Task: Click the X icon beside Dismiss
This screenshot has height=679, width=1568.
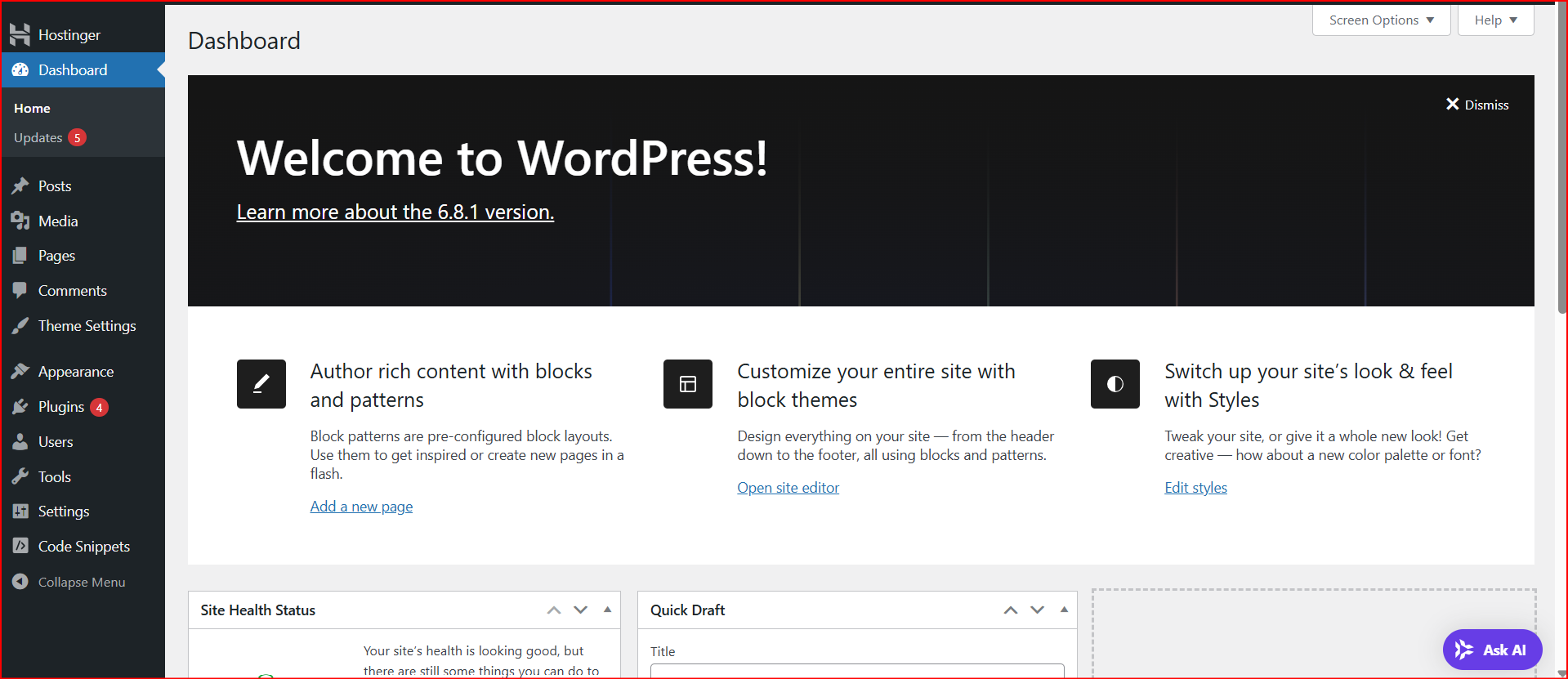Action: point(1452,105)
